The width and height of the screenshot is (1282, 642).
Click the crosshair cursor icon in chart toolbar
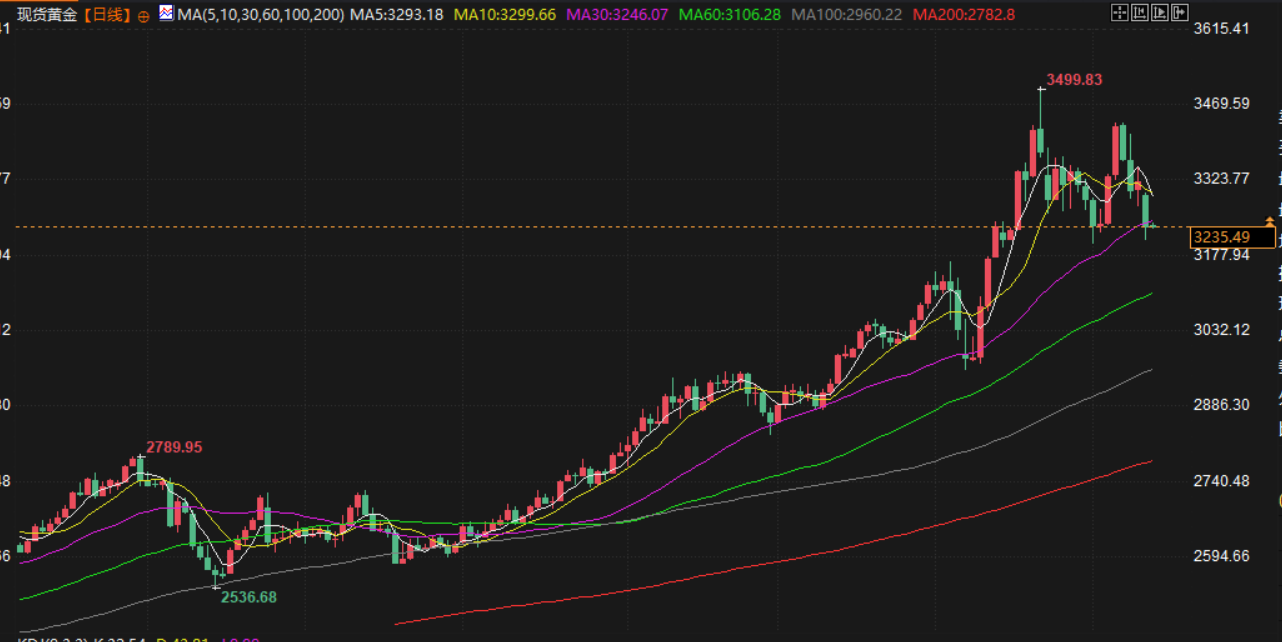[x=1120, y=12]
